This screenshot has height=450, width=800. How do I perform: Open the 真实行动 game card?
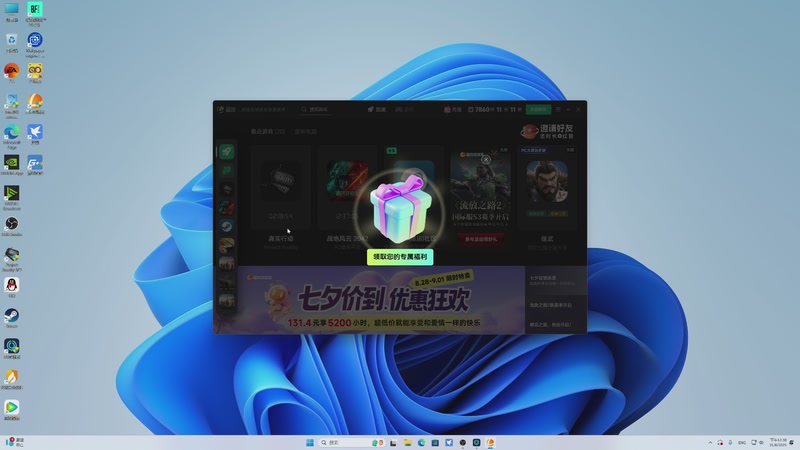(281, 198)
